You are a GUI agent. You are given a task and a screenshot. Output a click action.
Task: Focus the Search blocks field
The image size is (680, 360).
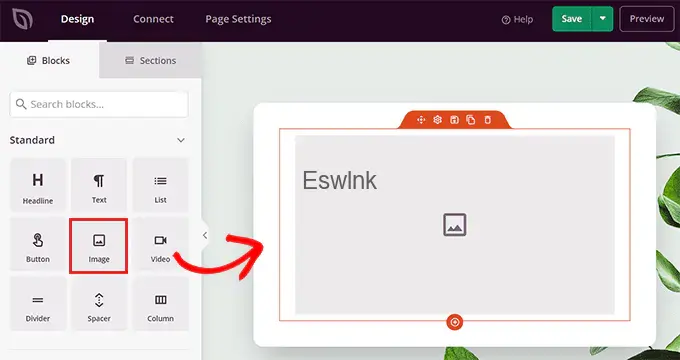(99, 104)
